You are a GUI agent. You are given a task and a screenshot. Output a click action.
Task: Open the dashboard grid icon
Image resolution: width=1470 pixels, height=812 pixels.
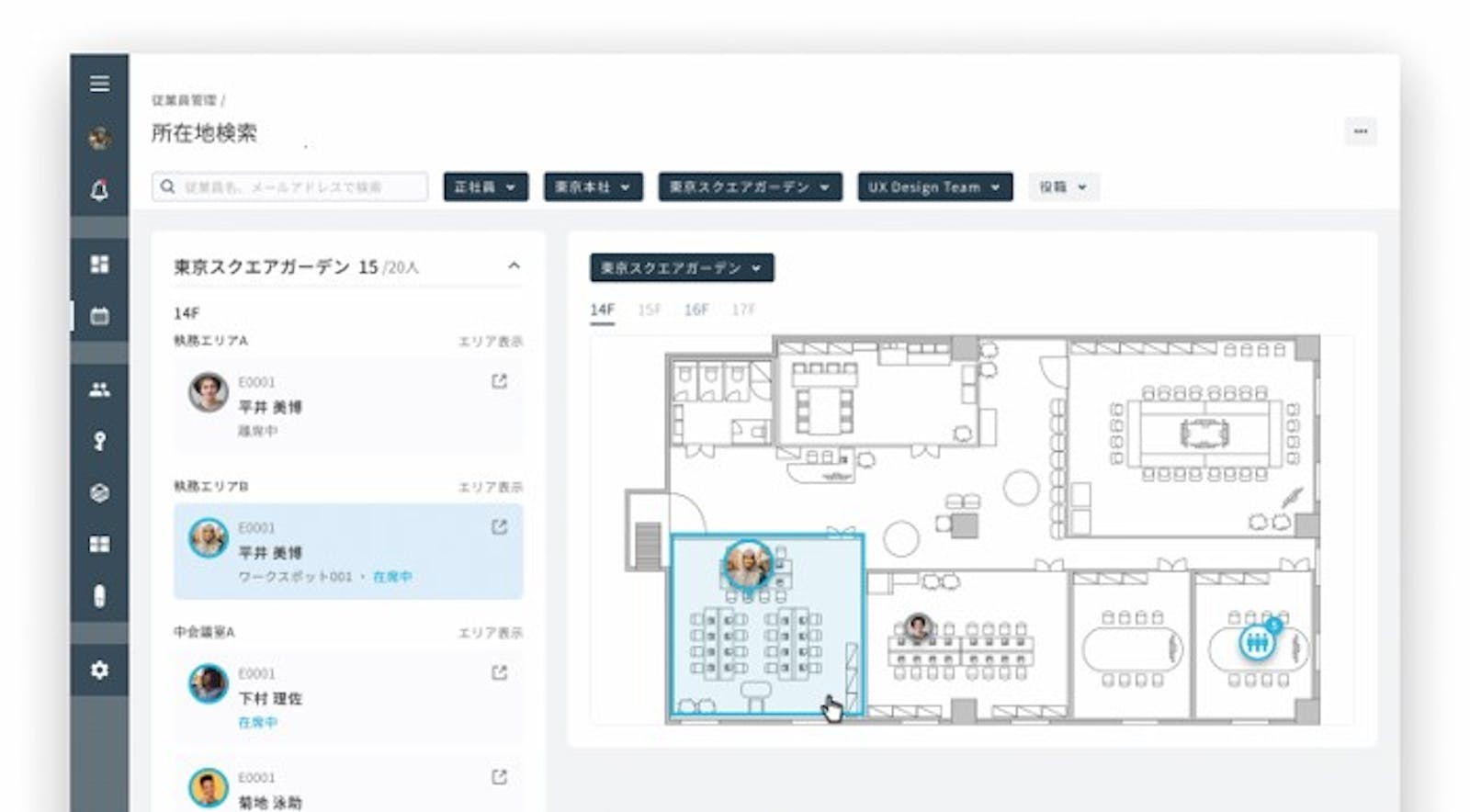tap(99, 265)
